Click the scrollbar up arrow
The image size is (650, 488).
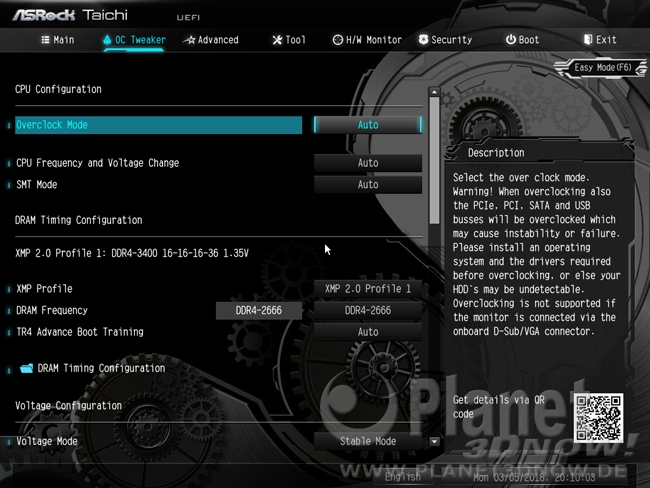coord(434,92)
